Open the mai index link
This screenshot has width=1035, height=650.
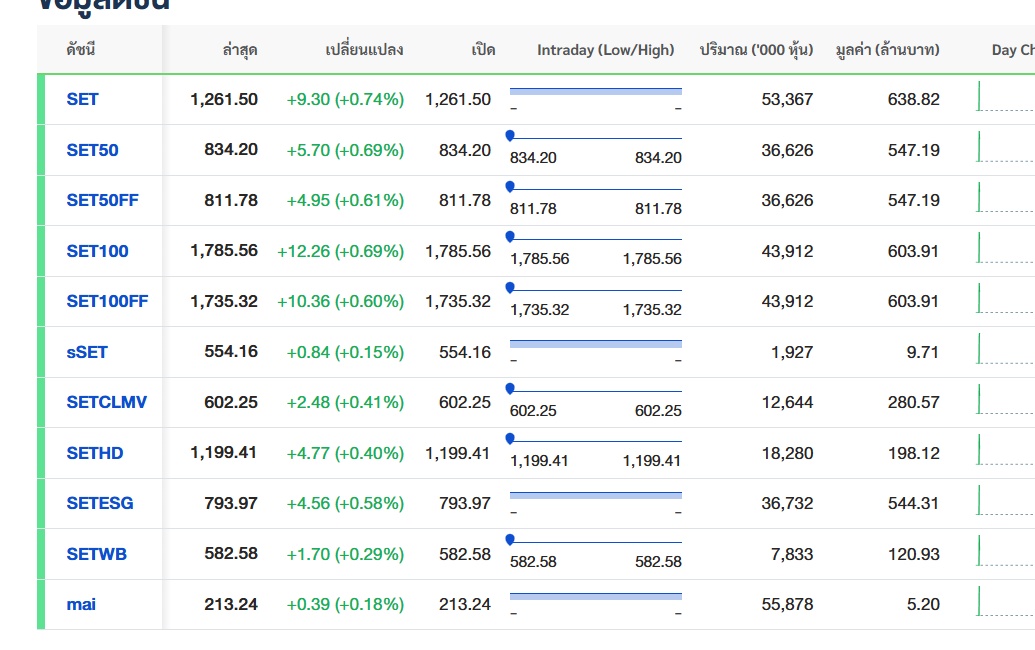click(81, 604)
